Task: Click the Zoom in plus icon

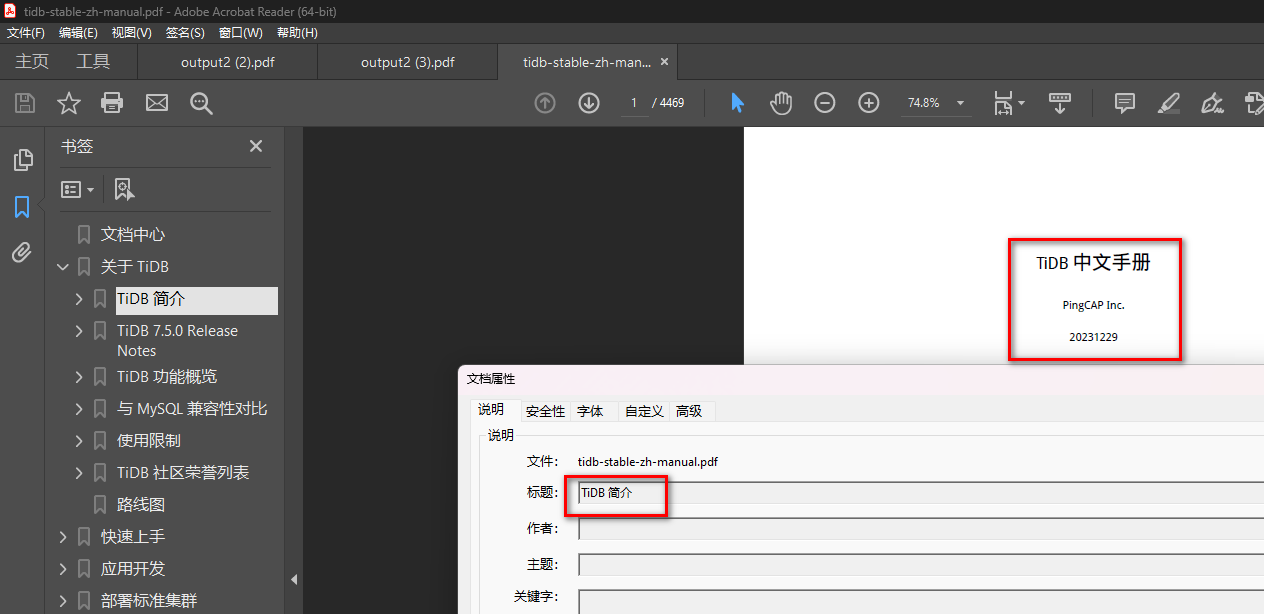Action: coord(869,103)
